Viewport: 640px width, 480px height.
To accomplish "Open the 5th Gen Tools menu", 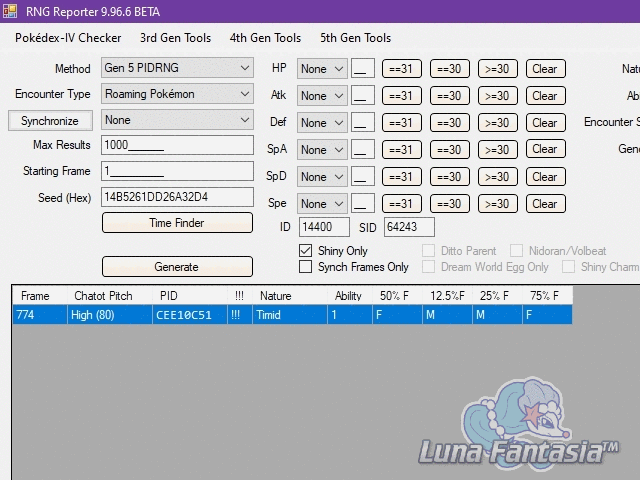I will coord(356,38).
